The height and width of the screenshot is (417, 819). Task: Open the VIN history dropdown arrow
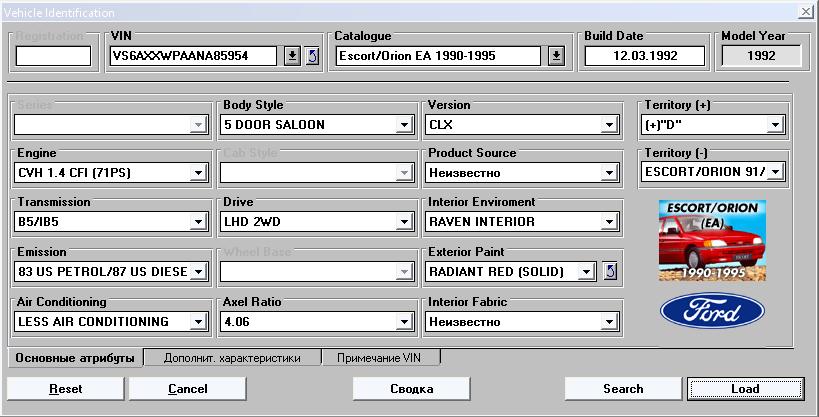pyautogui.click(x=291, y=56)
